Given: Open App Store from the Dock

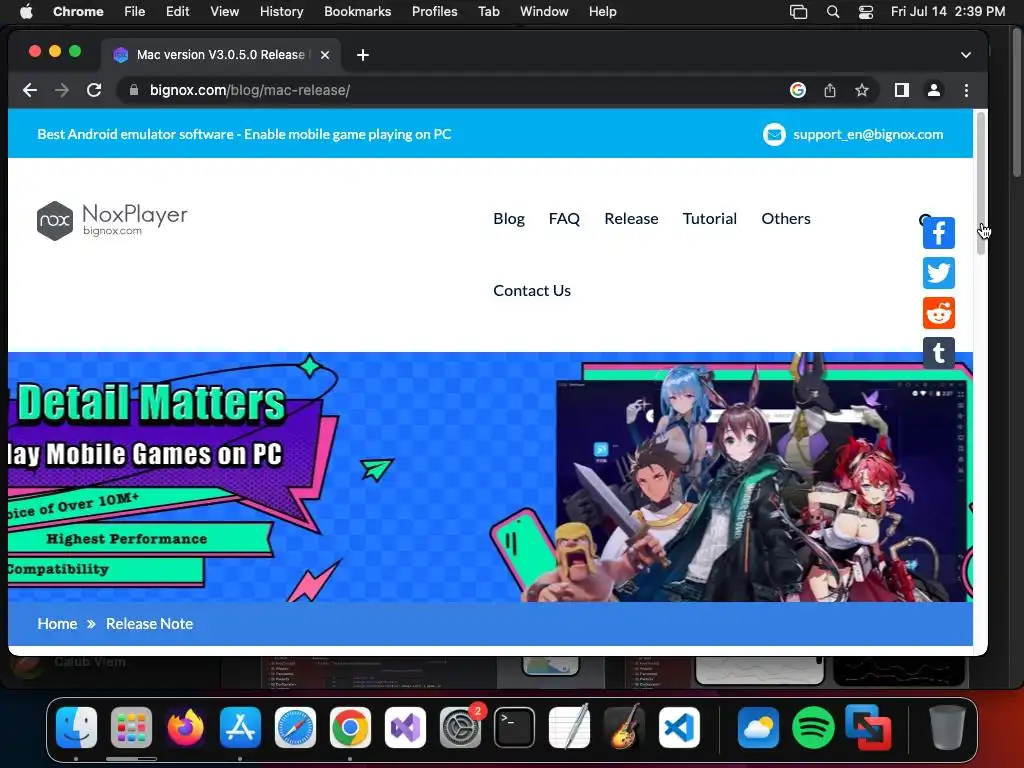Looking at the screenshot, I should click(x=240, y=728).
